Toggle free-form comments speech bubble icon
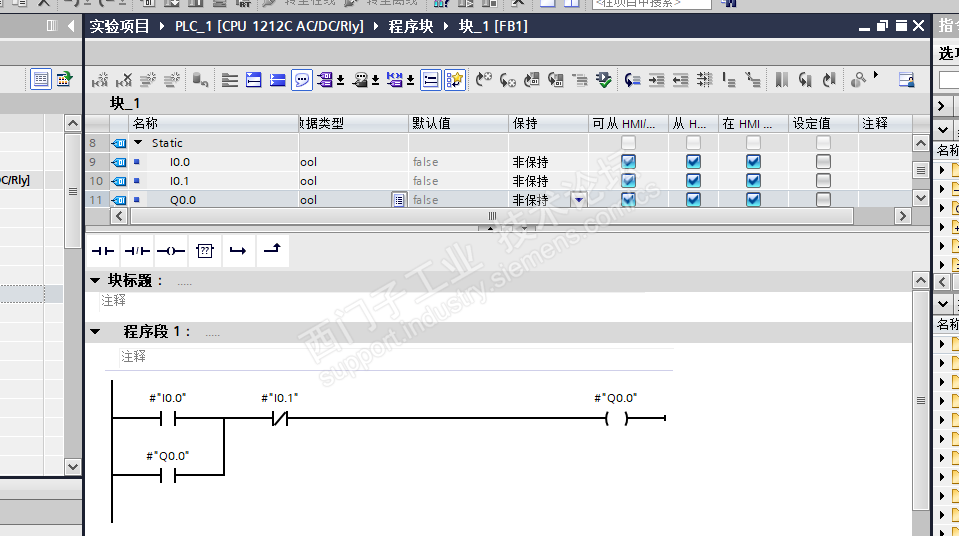This screenshot has width=959, height=536. click(302, 80)
